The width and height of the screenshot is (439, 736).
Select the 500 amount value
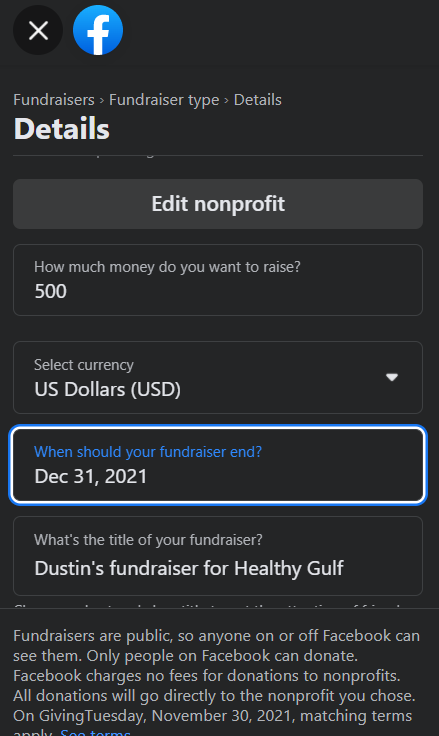[51, 291]
